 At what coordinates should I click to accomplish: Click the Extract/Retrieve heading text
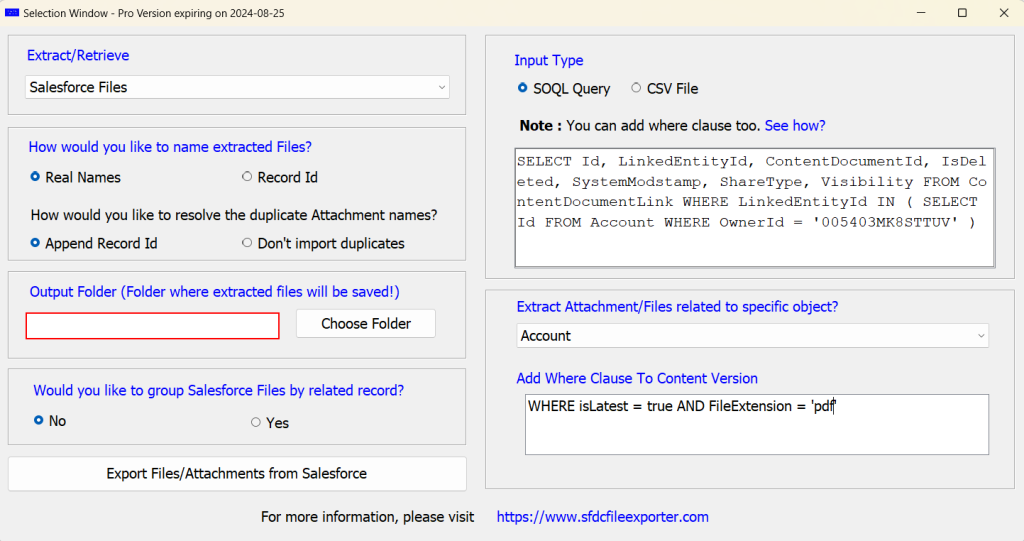tap(78, 56)
